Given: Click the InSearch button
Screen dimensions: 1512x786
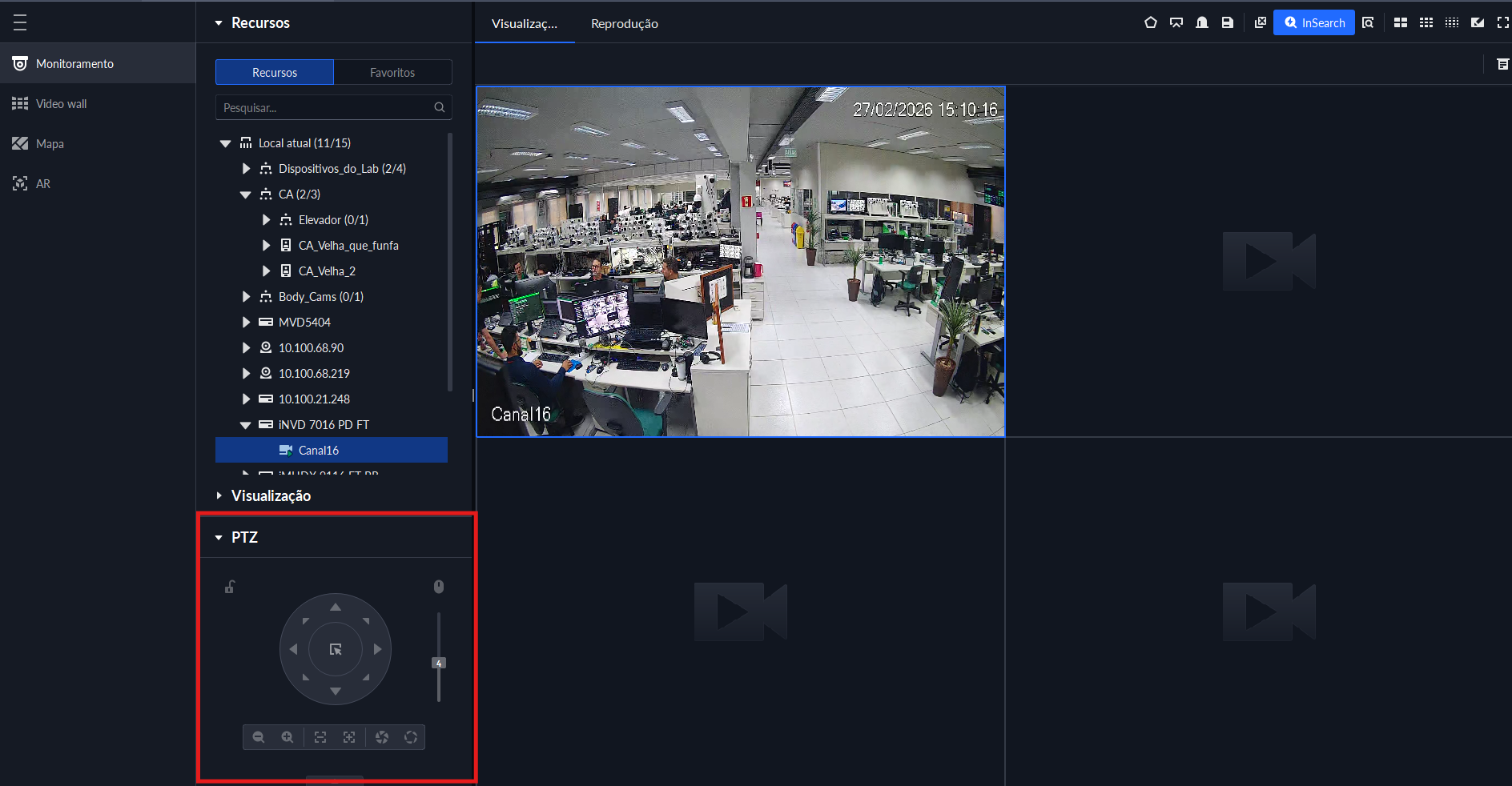Looking at the screenshot, I should click(x=1313, y=23).
